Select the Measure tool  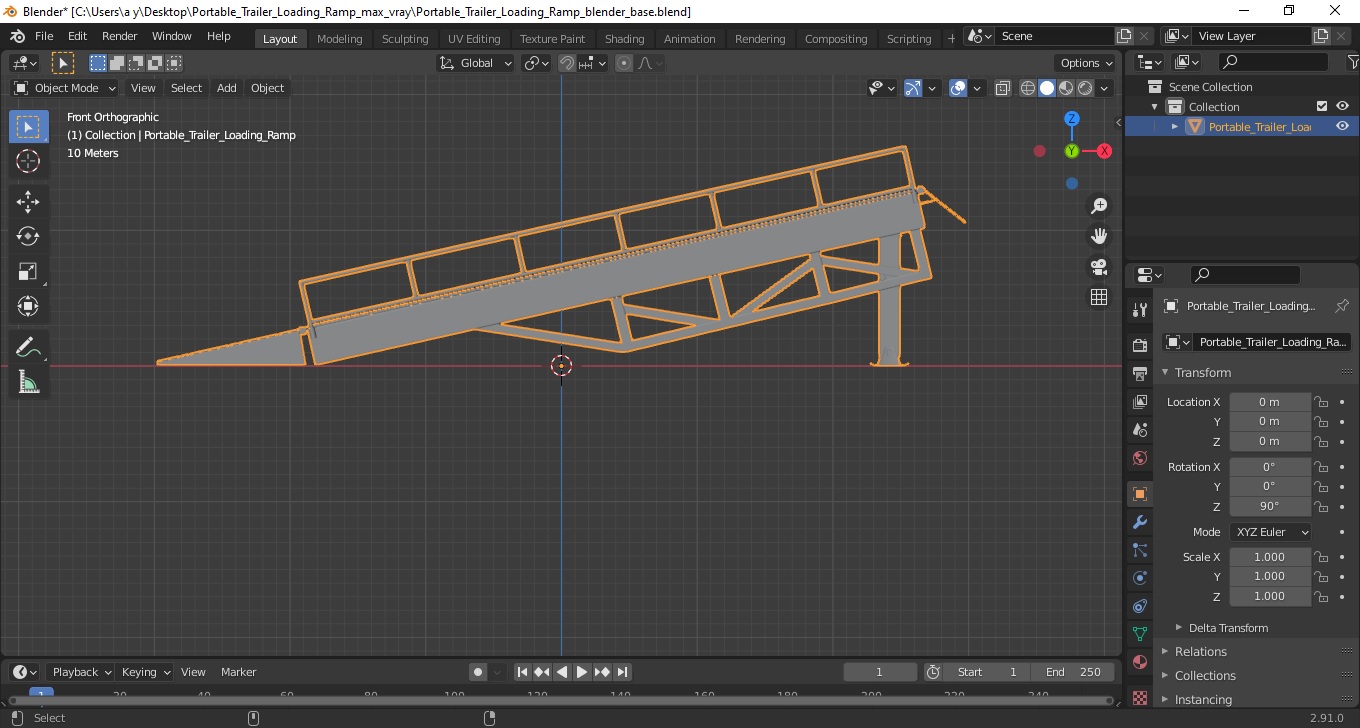coord(28,382)
